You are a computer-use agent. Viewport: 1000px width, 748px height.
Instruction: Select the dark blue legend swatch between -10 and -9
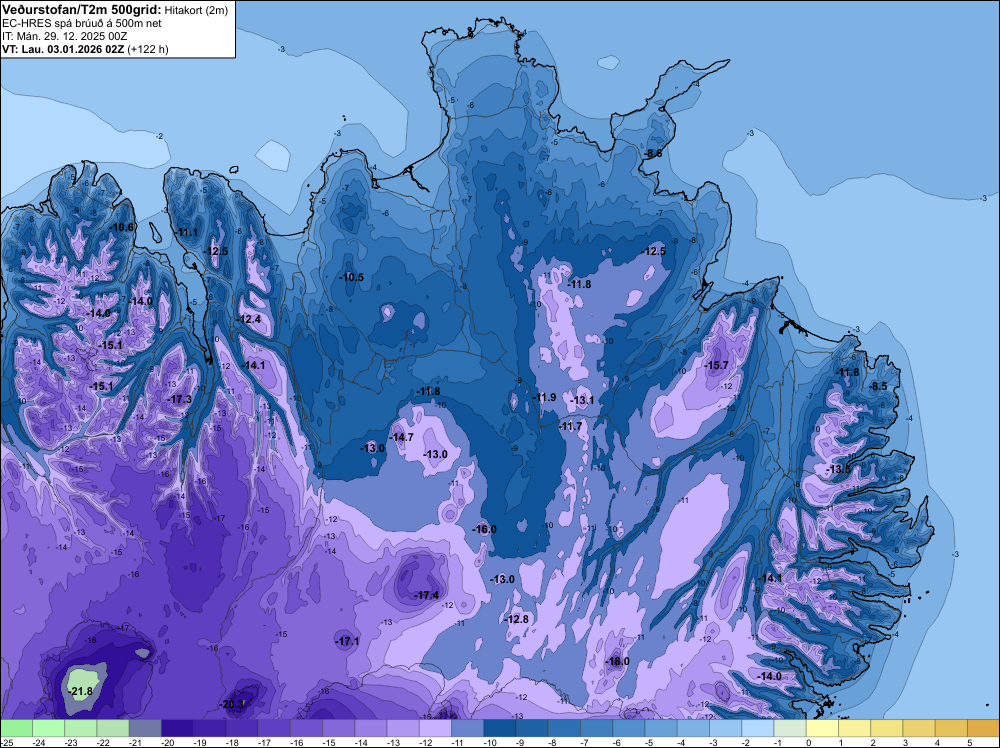[500, 728]
